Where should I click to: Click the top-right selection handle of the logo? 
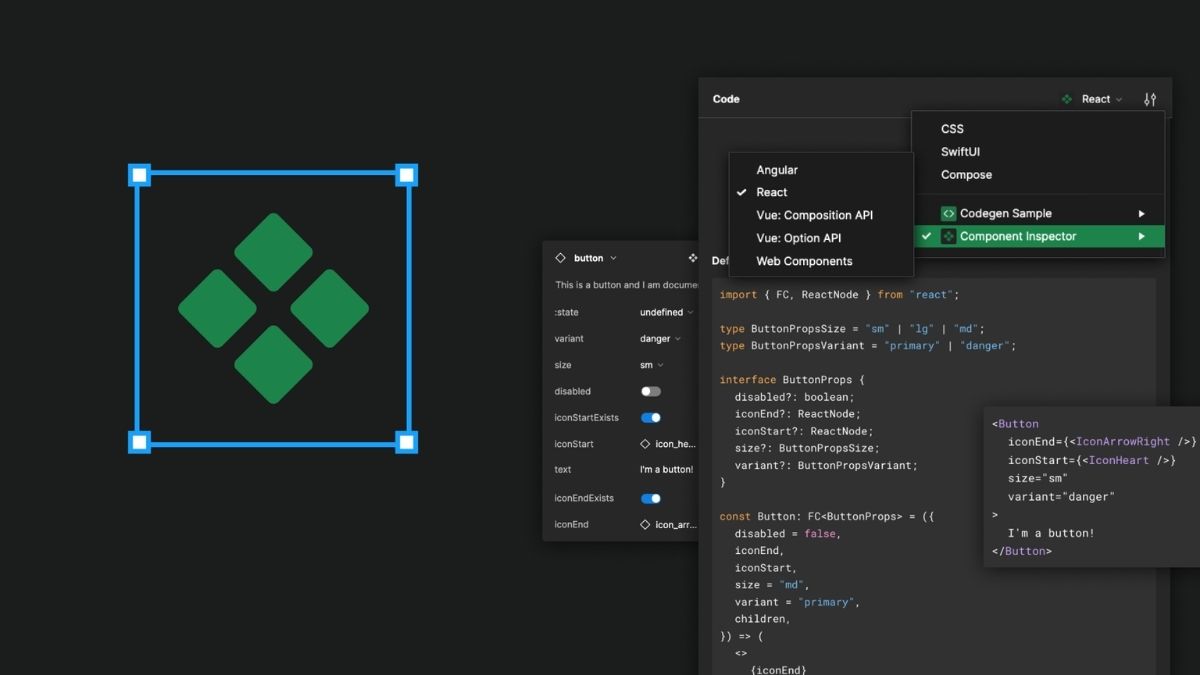(406, 175)
